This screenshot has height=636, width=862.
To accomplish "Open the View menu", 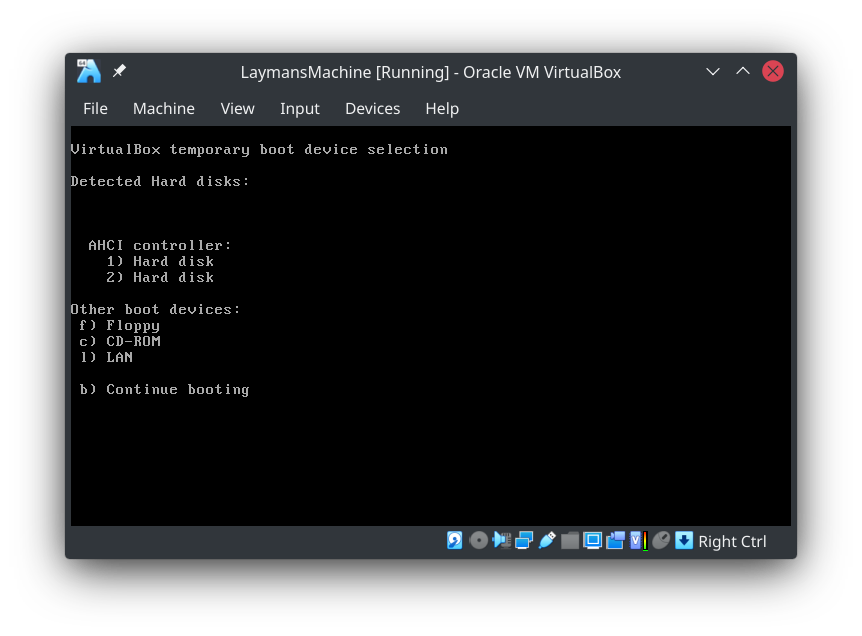I will click(237, 109).
